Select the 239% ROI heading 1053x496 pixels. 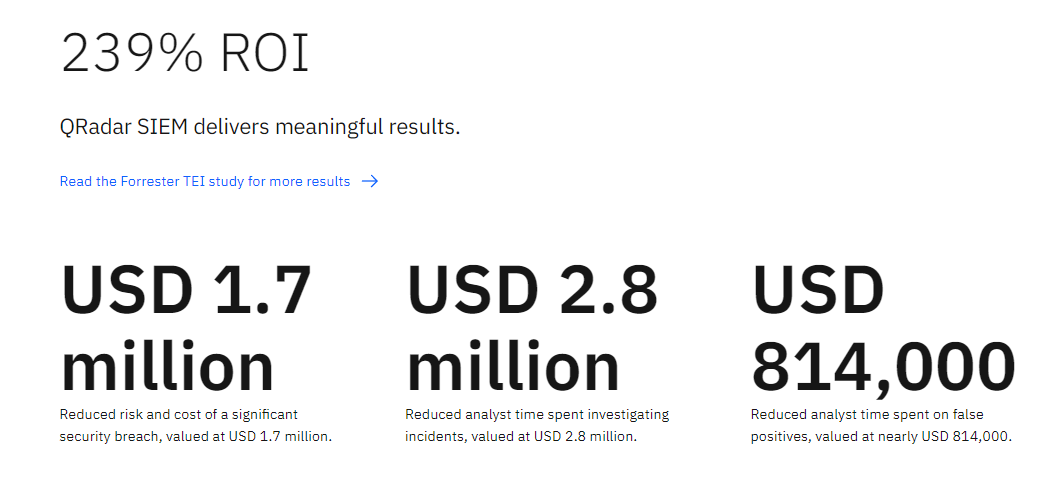click(185, 54)
